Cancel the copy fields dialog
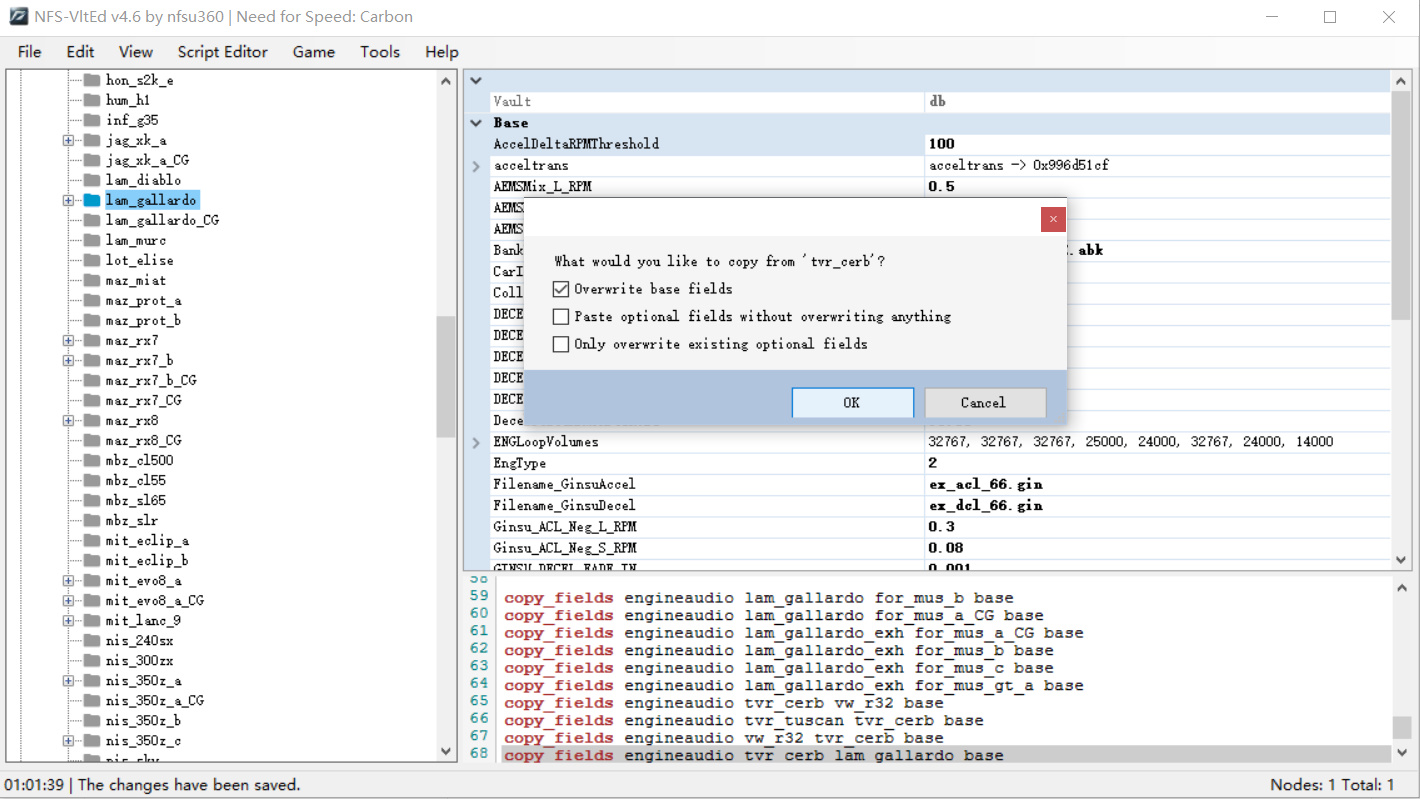This screenshot has width=1420, height=799. pos(985,402)
